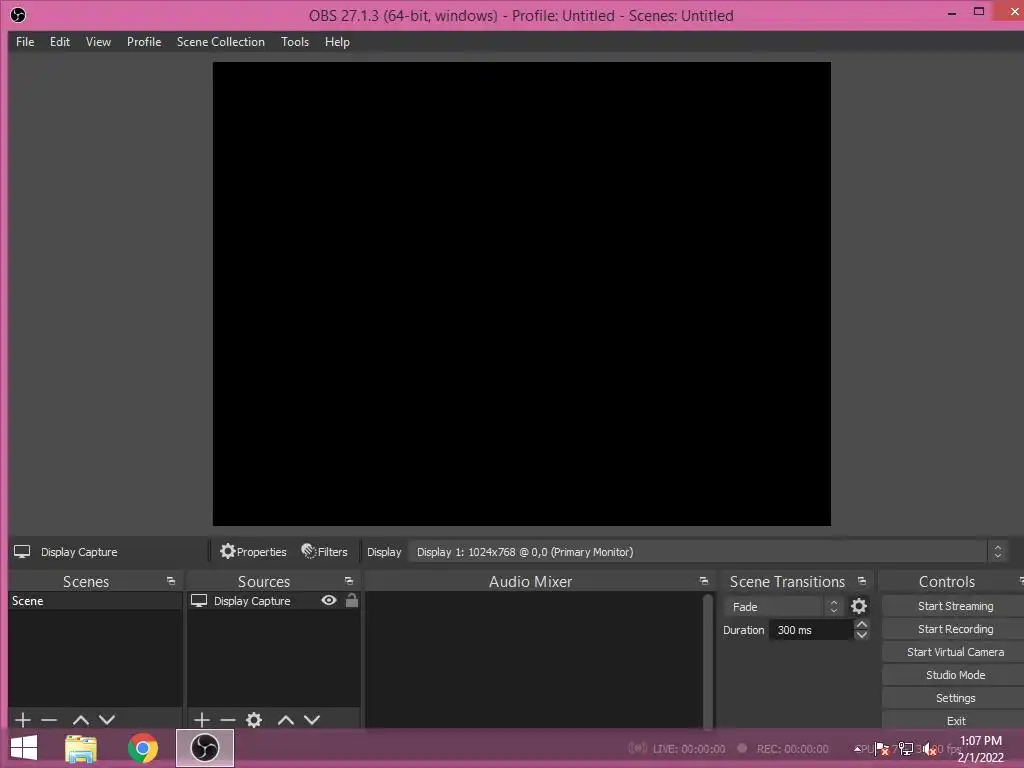Click the network icon in system tray

pos(906,749)
